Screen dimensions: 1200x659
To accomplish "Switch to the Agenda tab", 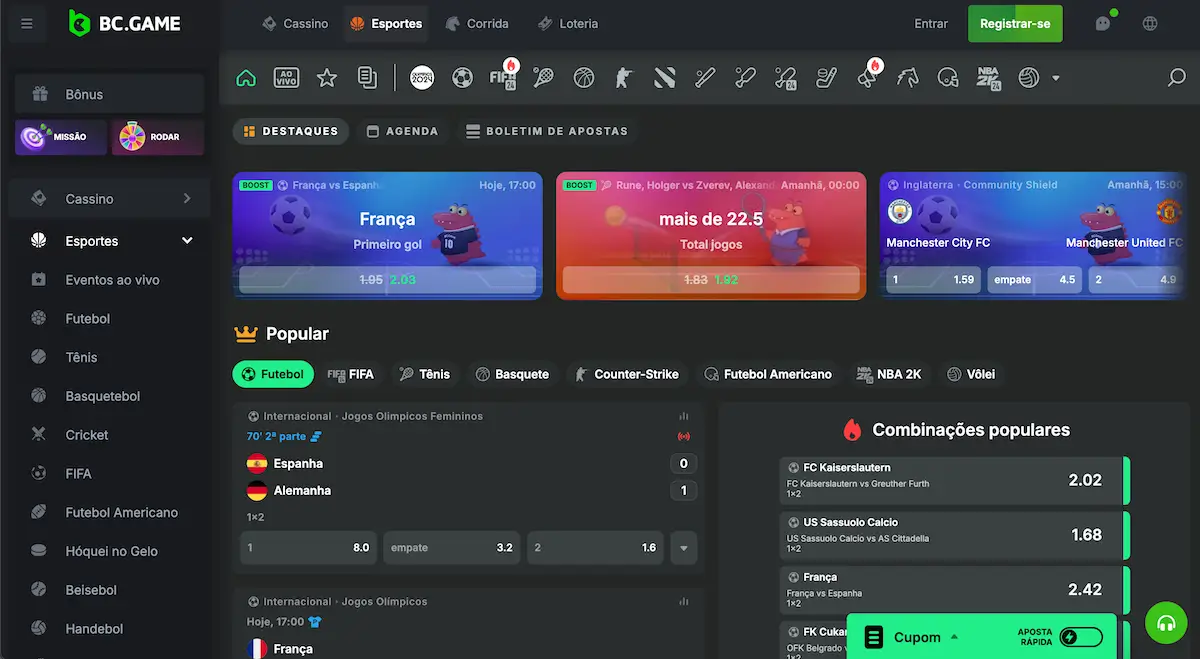I will [402, 131].
